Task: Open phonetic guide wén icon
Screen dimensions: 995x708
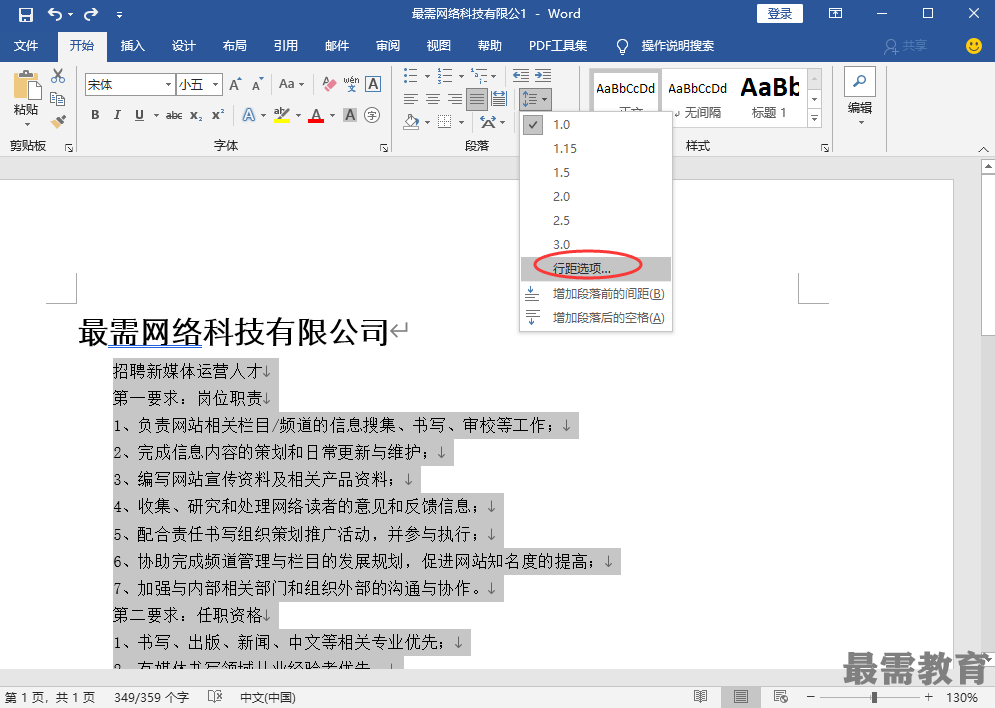Action: point(351,84)
